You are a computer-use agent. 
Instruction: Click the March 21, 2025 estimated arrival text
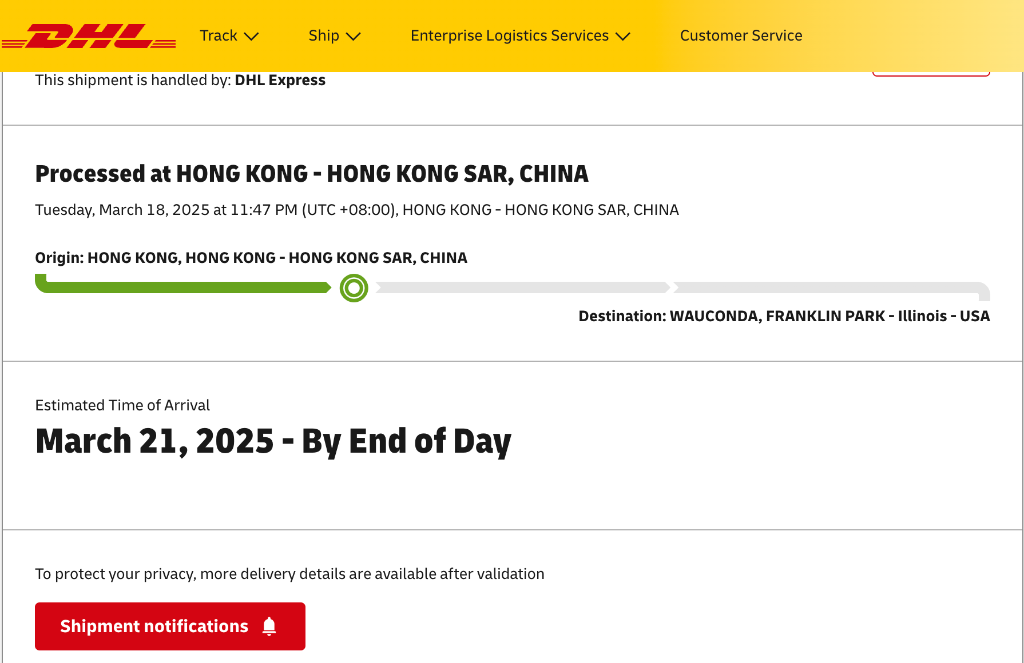[x=273, y=441]
